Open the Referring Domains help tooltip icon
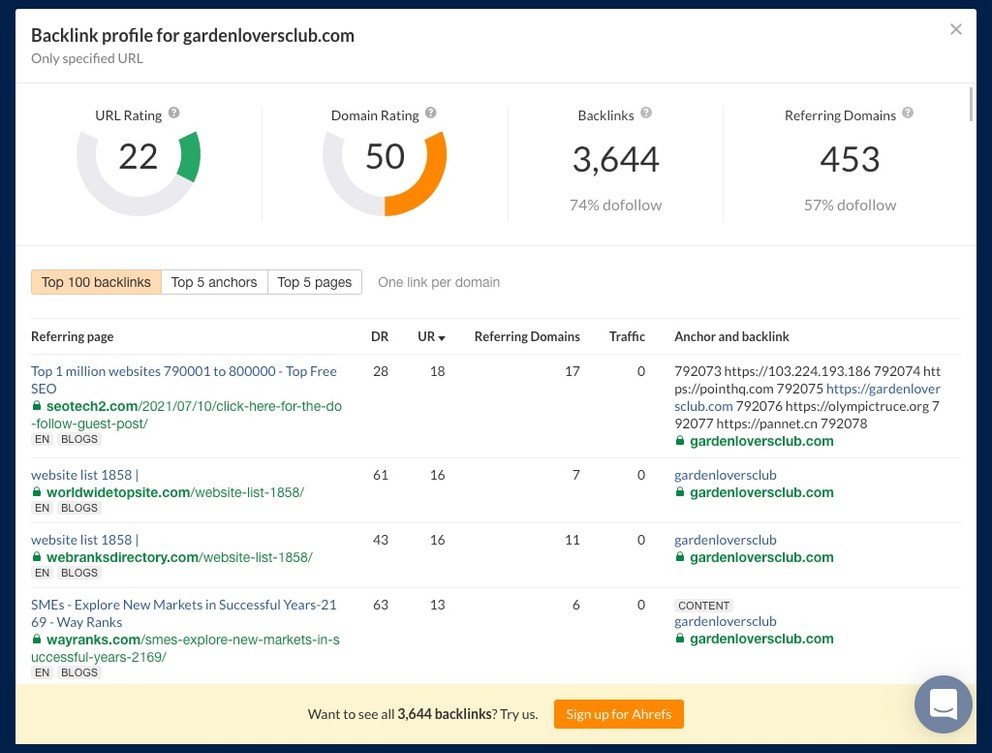 click(x=907, y=113)
